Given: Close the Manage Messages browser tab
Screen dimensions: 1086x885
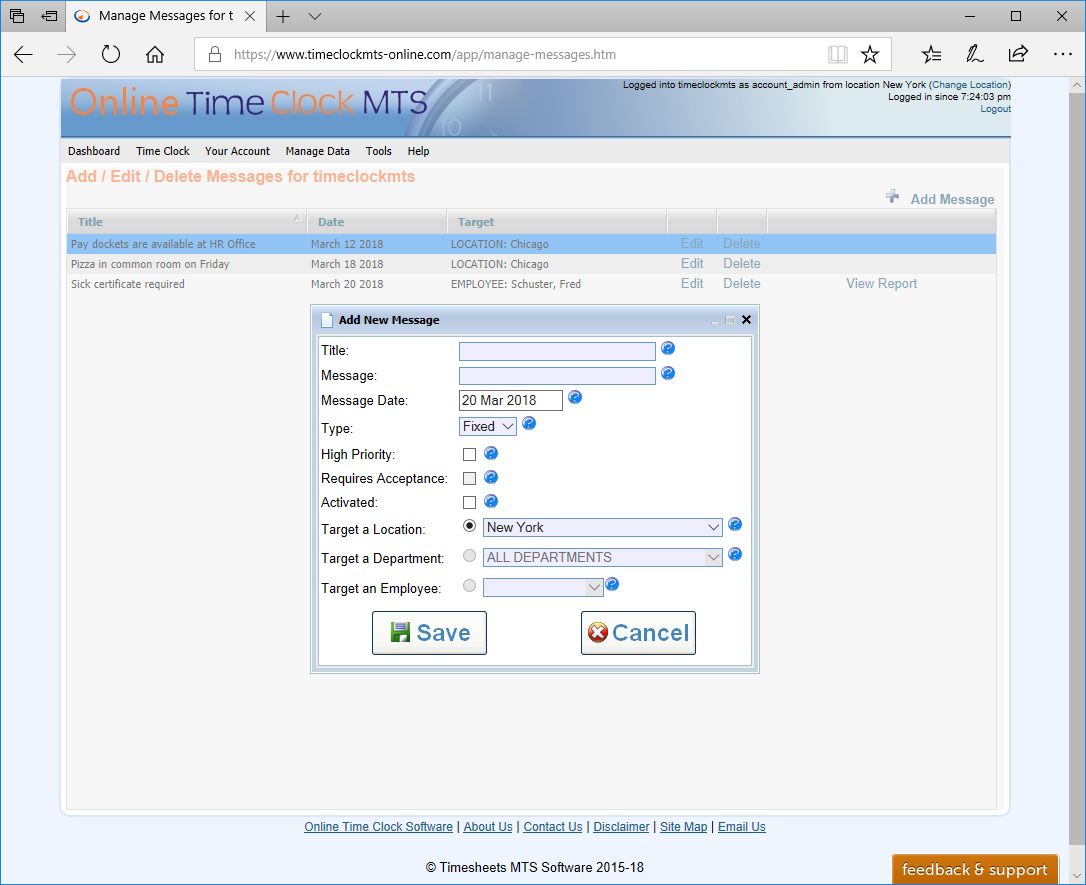Looking at the screenshot, I should coord(250,16).
